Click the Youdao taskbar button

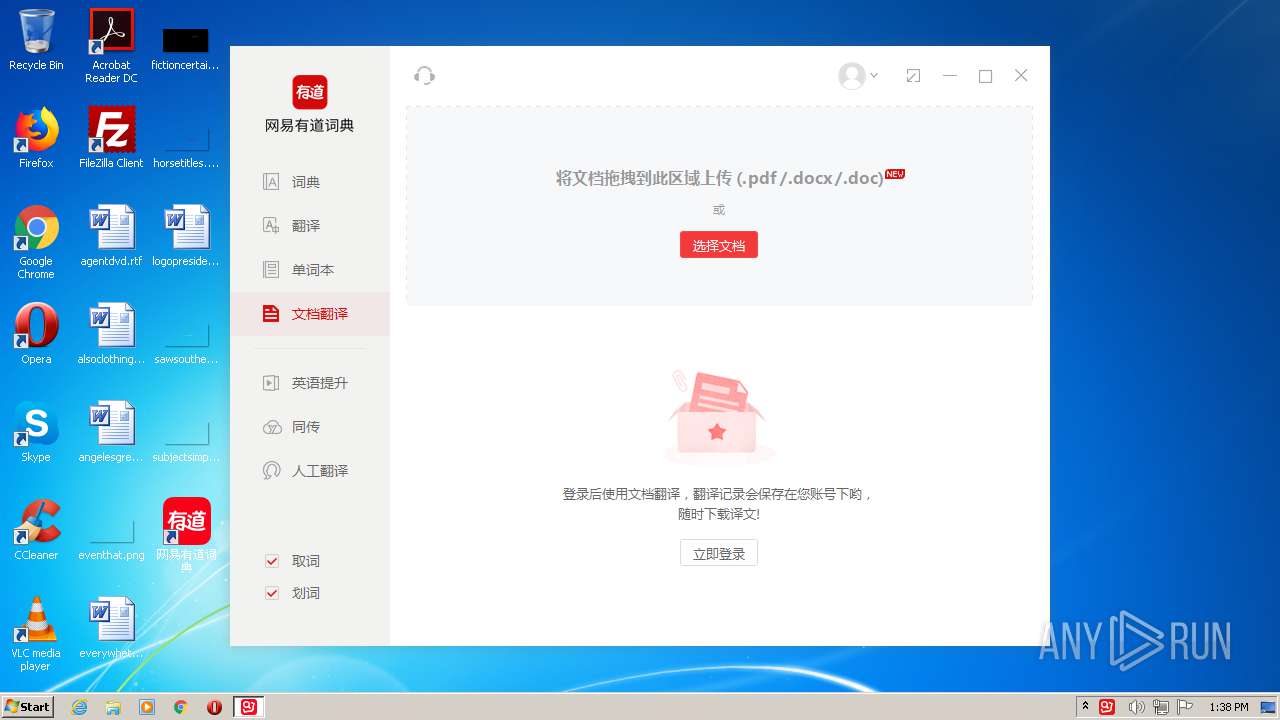point(249,707)
